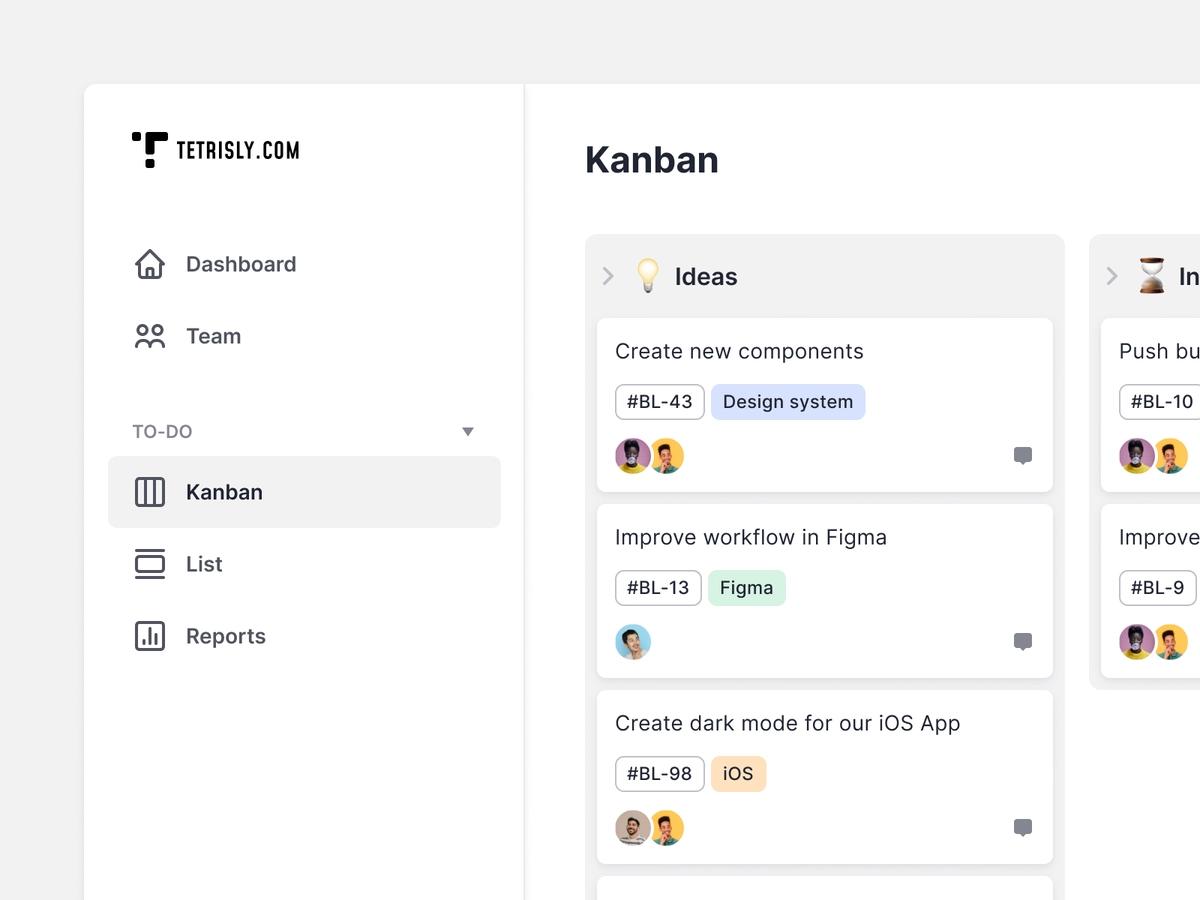Click the Reports chart icon
1200x900 pixels.
click(x=150, y=636)
